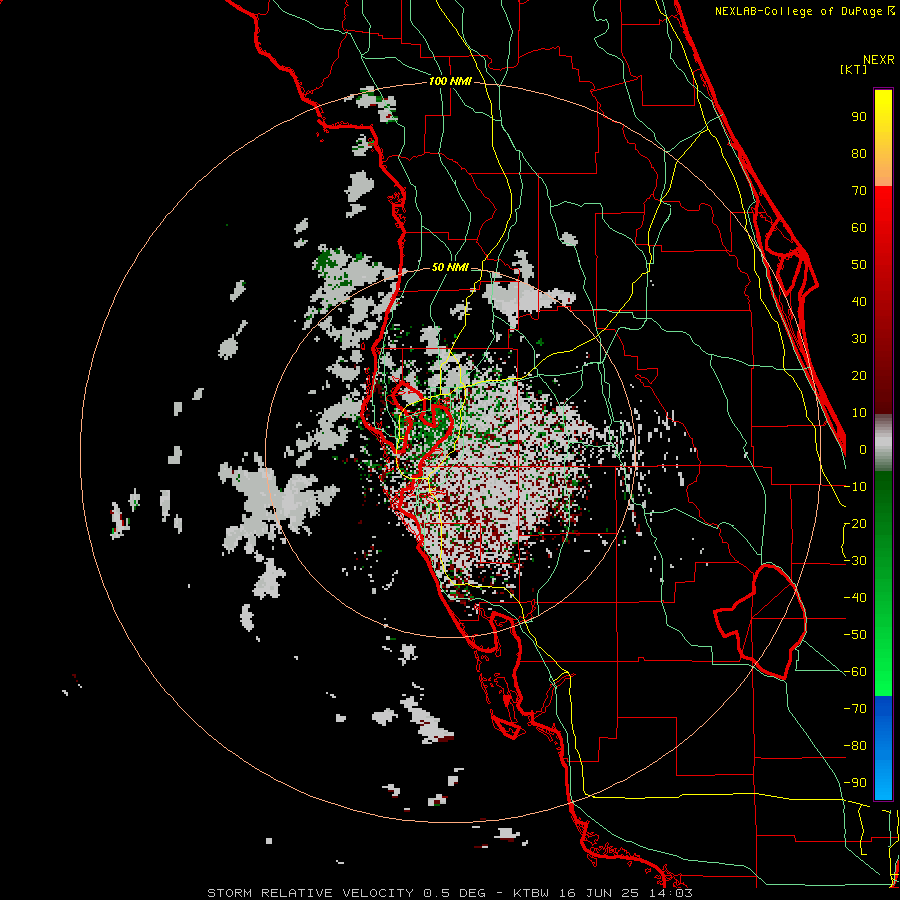This screenshot has height=900, width=900.
Task: Click the "20" value on the velocity scale
Action: click(x=859, y=375)
